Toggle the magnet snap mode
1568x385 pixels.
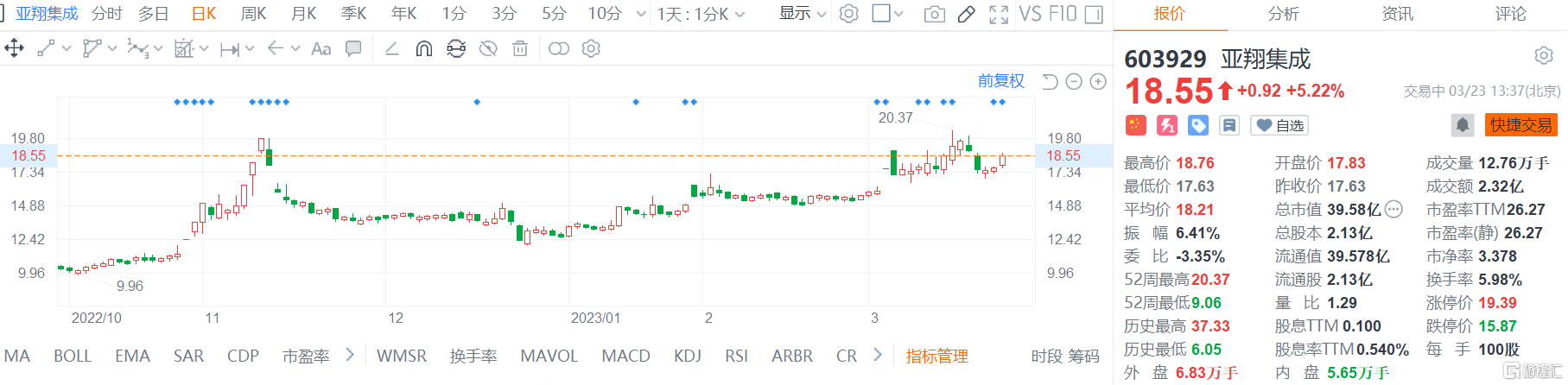(x=423, y=48)
